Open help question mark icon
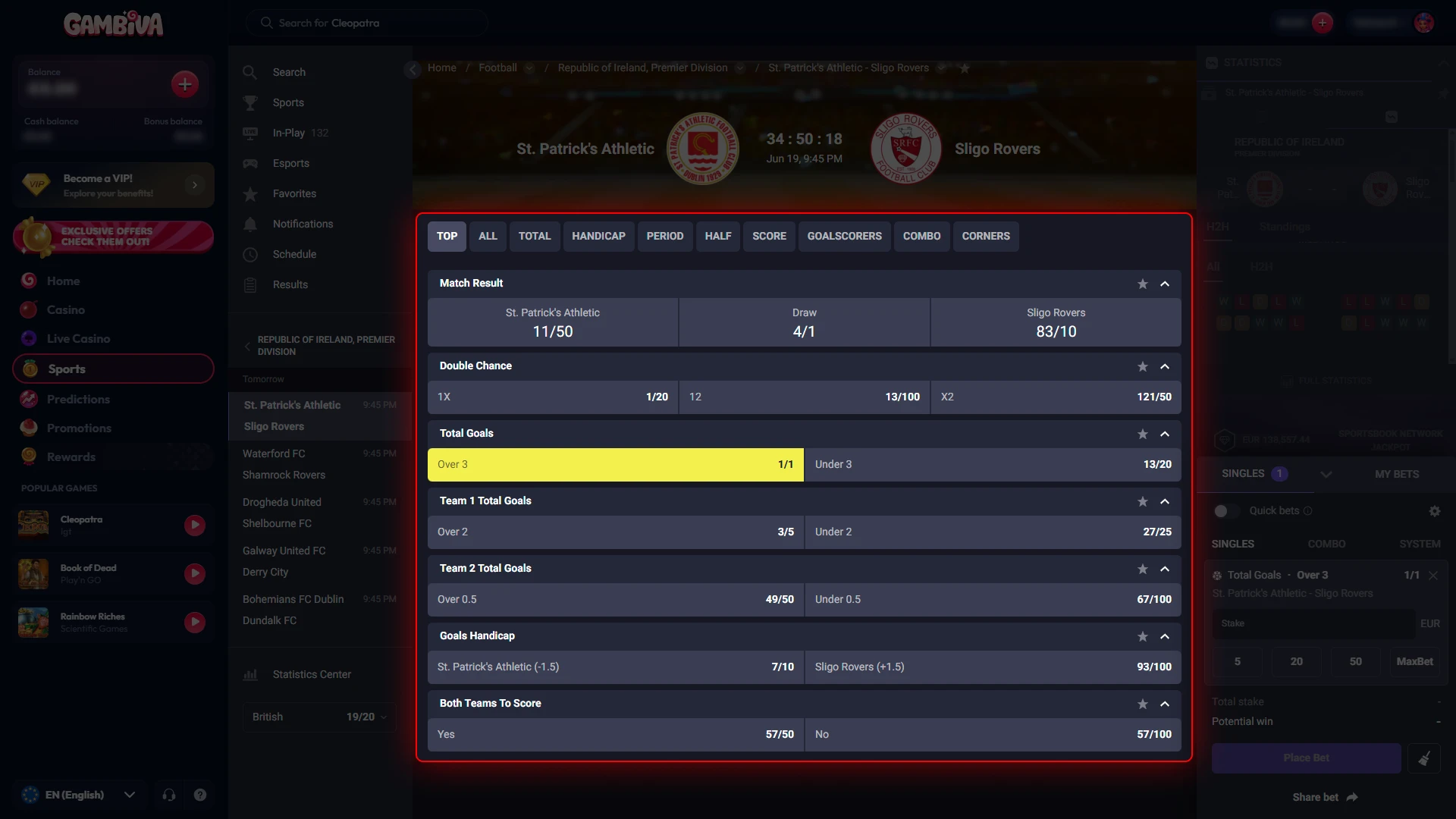1456x819 pixels. [200, 795]
